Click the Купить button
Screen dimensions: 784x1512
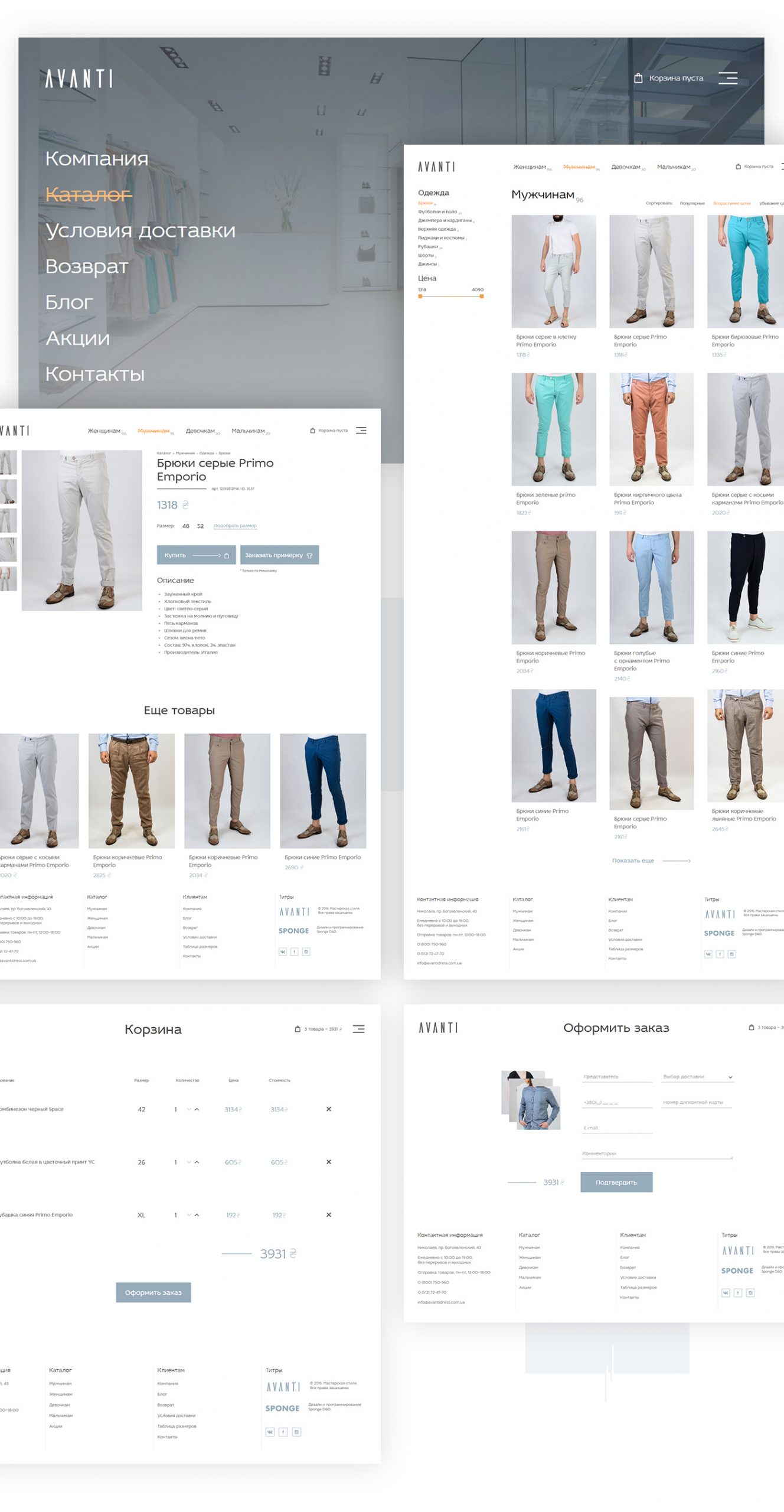click(196, 555)
